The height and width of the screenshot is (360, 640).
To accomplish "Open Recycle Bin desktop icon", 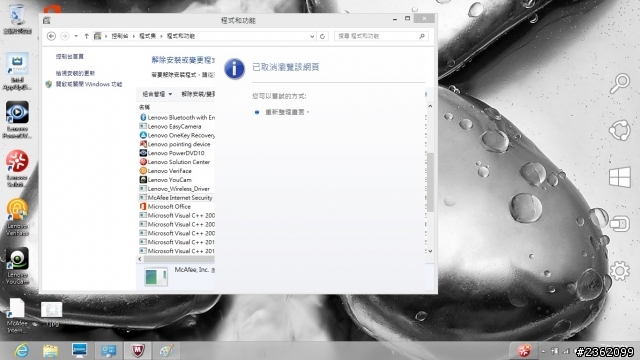I will [17, 19].
